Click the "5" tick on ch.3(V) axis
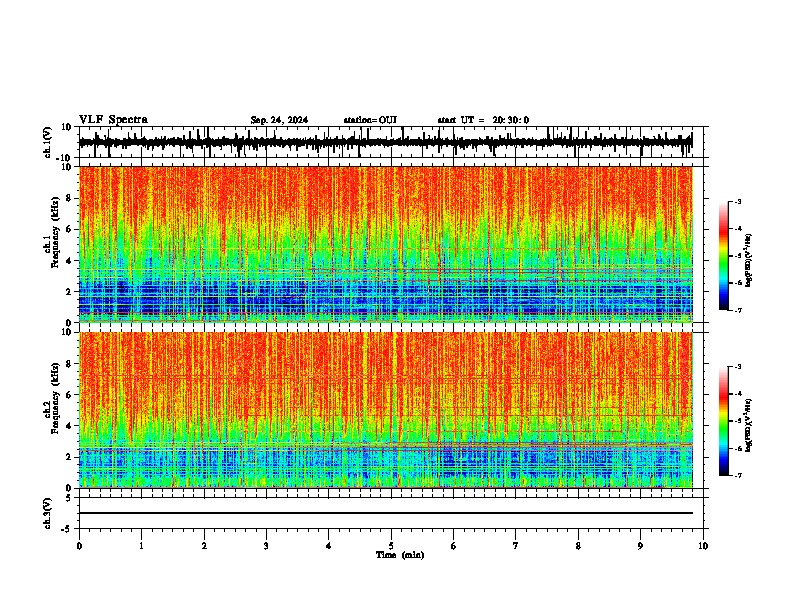This screenshot has height=612, width=792. pyautogui.click(x=70, y=498)
